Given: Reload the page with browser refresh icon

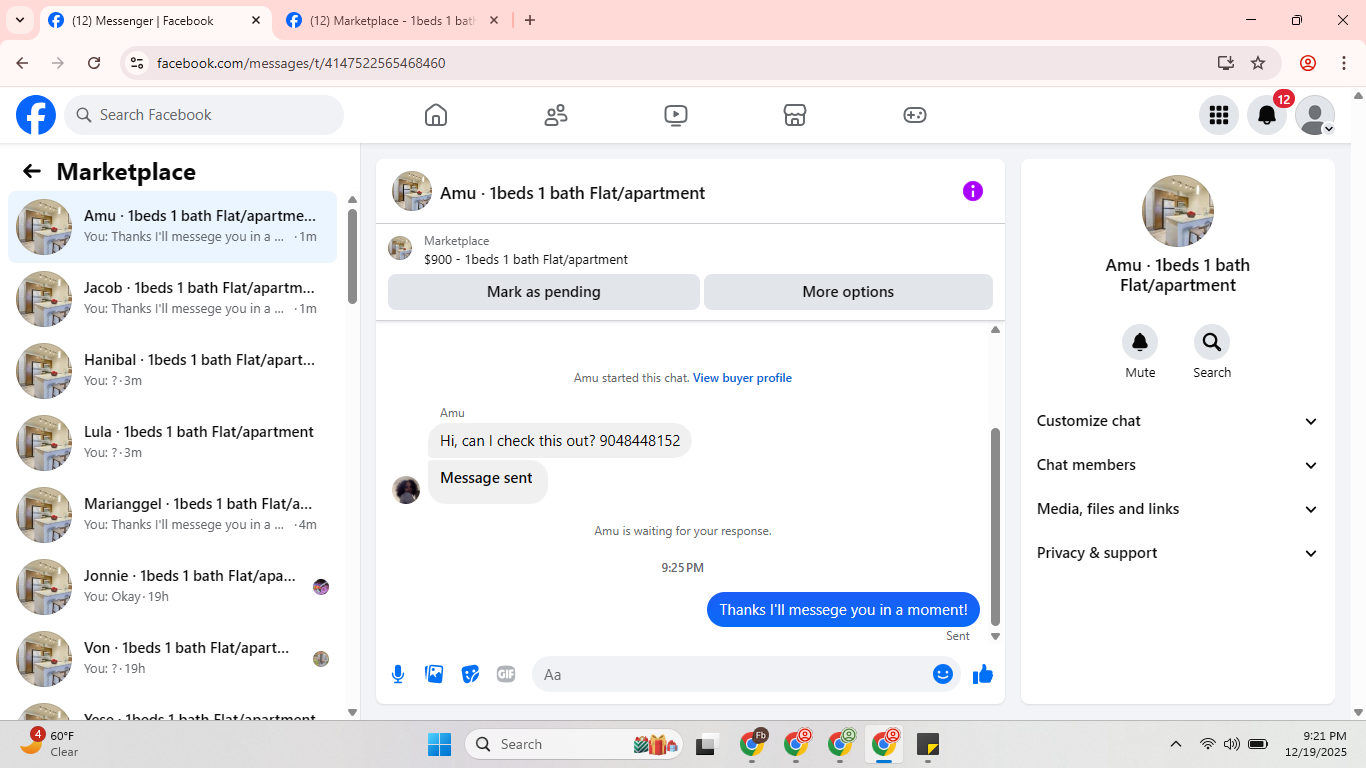Looking at the screenshot, I should tap(94, 63).
